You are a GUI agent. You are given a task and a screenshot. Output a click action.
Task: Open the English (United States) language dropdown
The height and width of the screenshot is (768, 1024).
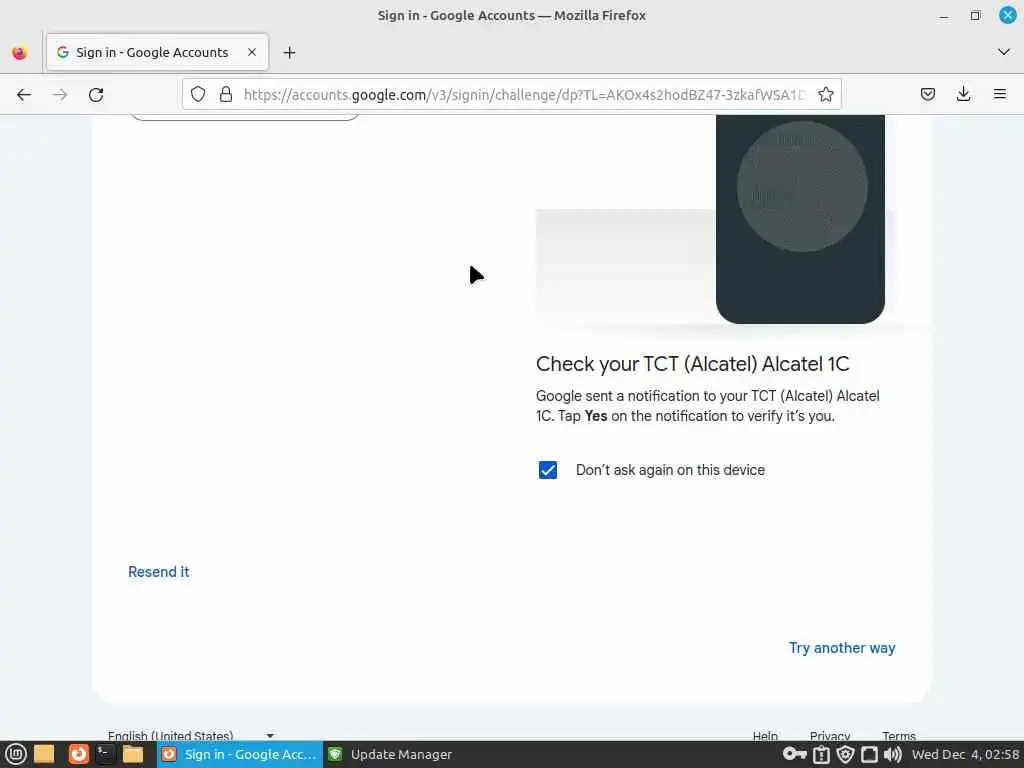point(191,736)
